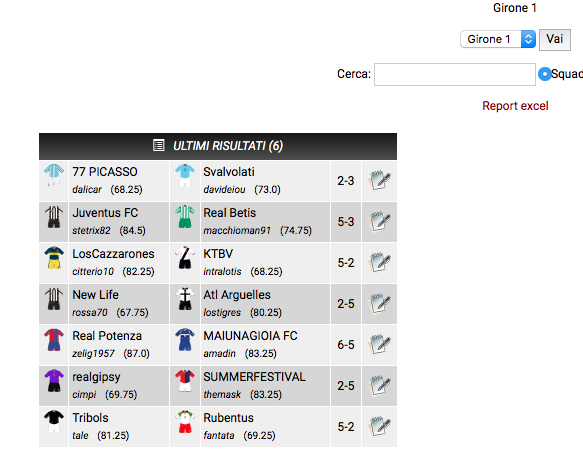Open the Girone 1 dropdown
This screenshot has height=455, width=583.
(498, 39)
